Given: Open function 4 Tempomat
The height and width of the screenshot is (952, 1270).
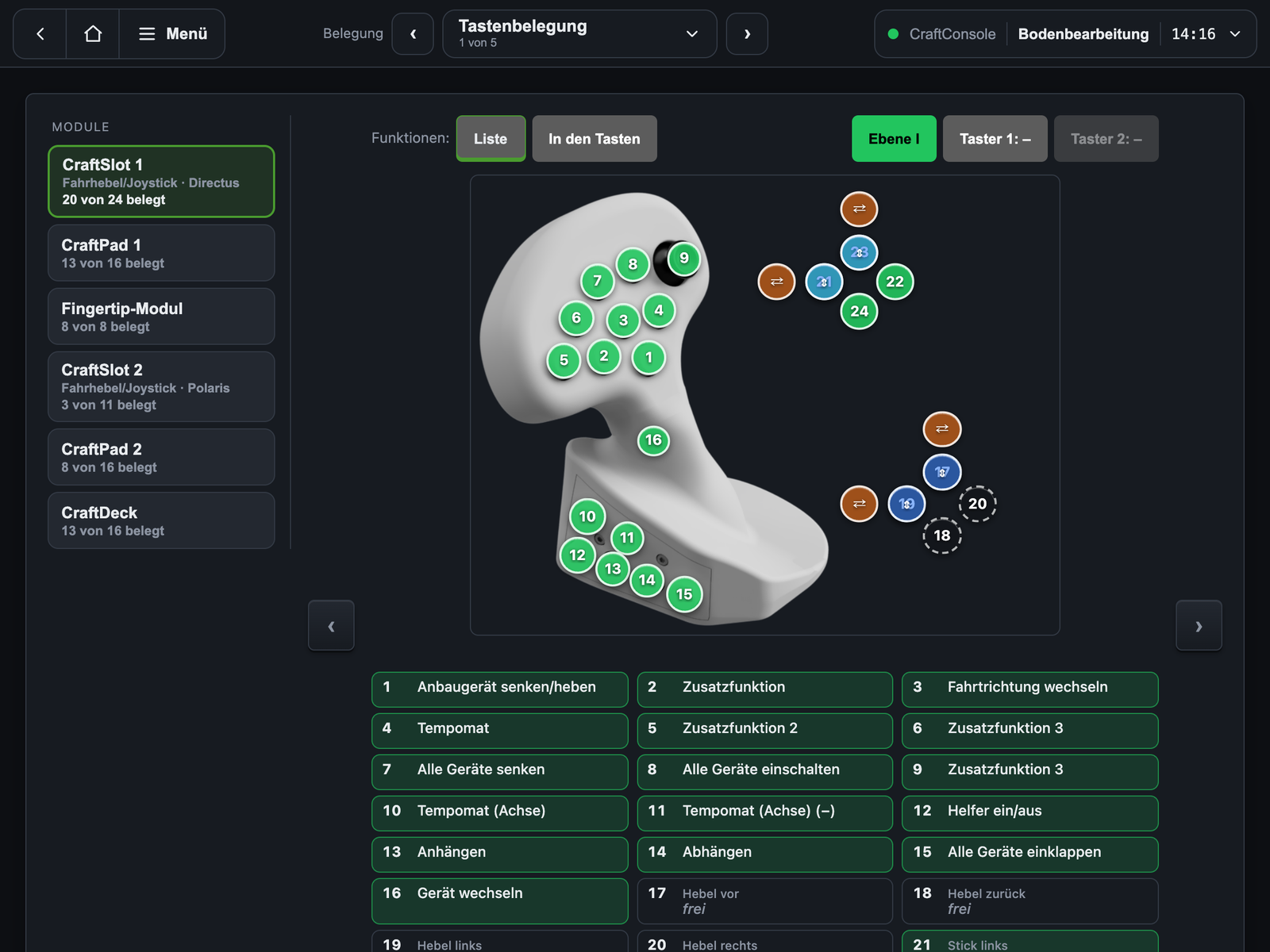Looking at the screenshot, I should (x=500, y=731).
